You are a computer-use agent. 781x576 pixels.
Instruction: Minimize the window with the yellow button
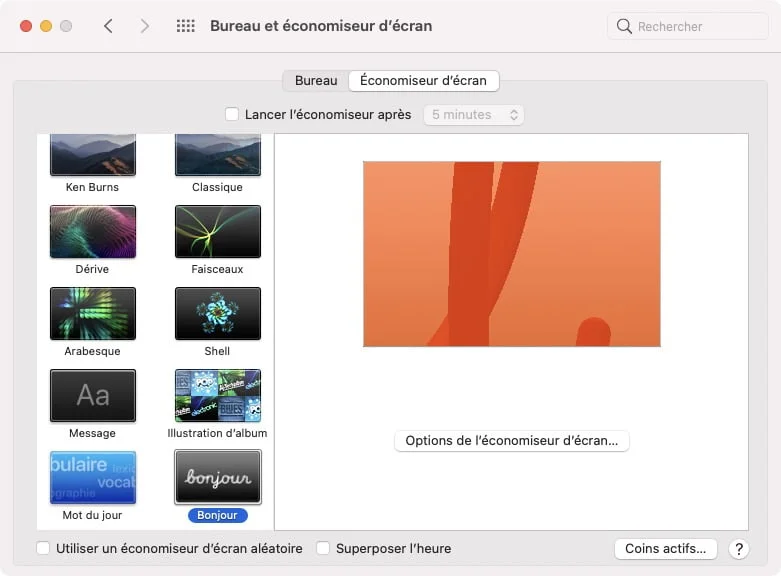tap(46, 26)
